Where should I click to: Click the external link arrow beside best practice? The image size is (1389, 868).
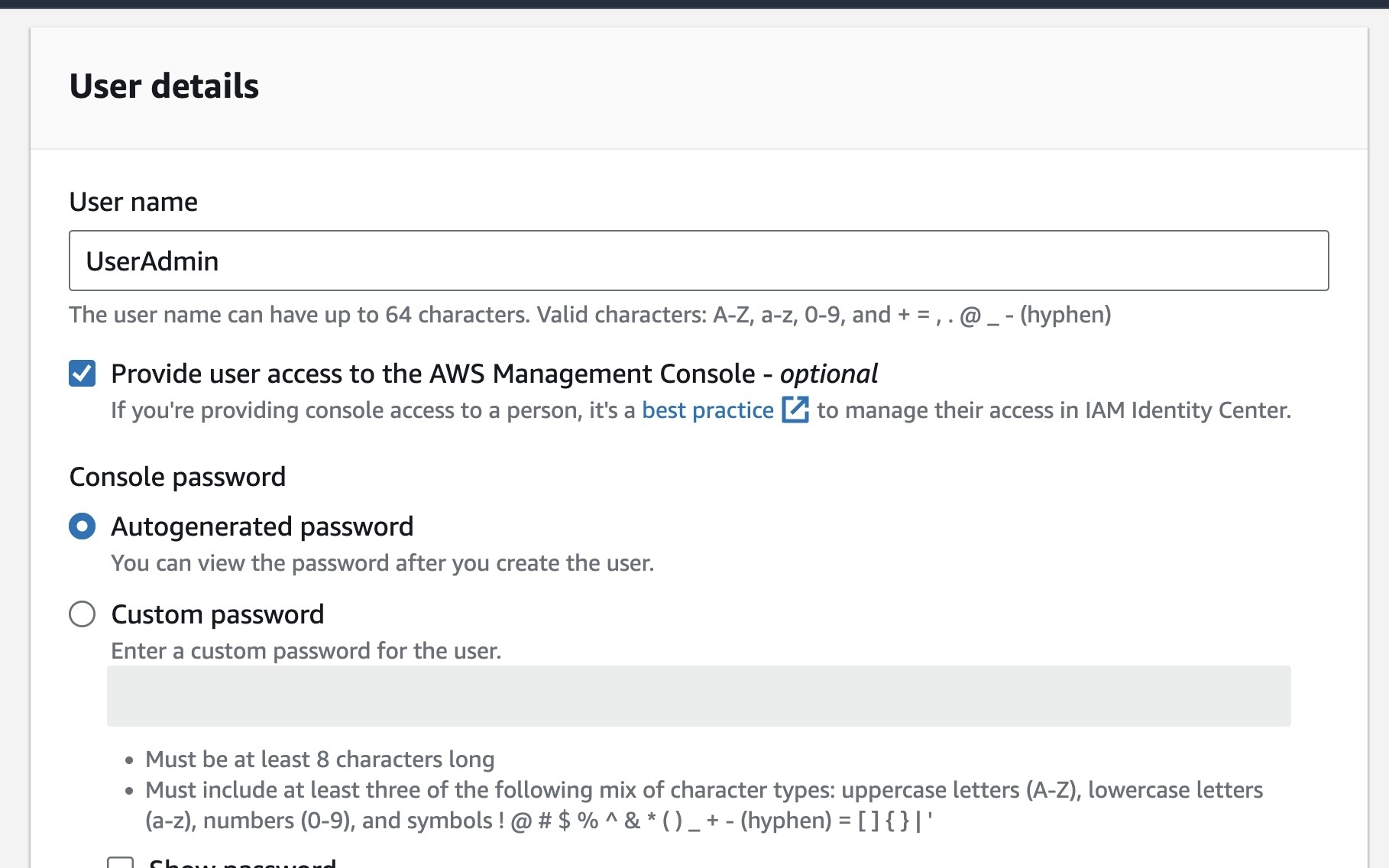coord(796,410)
